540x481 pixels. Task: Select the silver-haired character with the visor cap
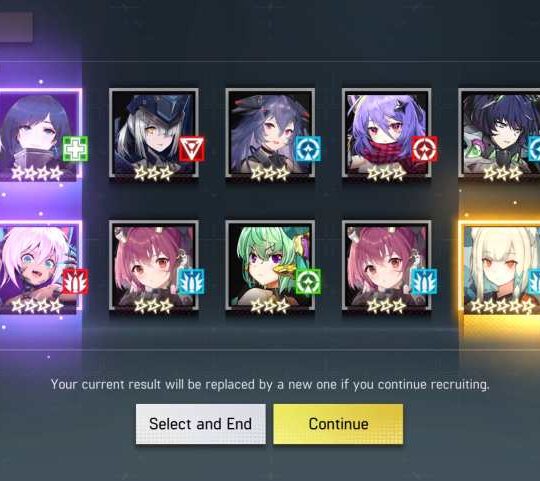pos(154,134)
